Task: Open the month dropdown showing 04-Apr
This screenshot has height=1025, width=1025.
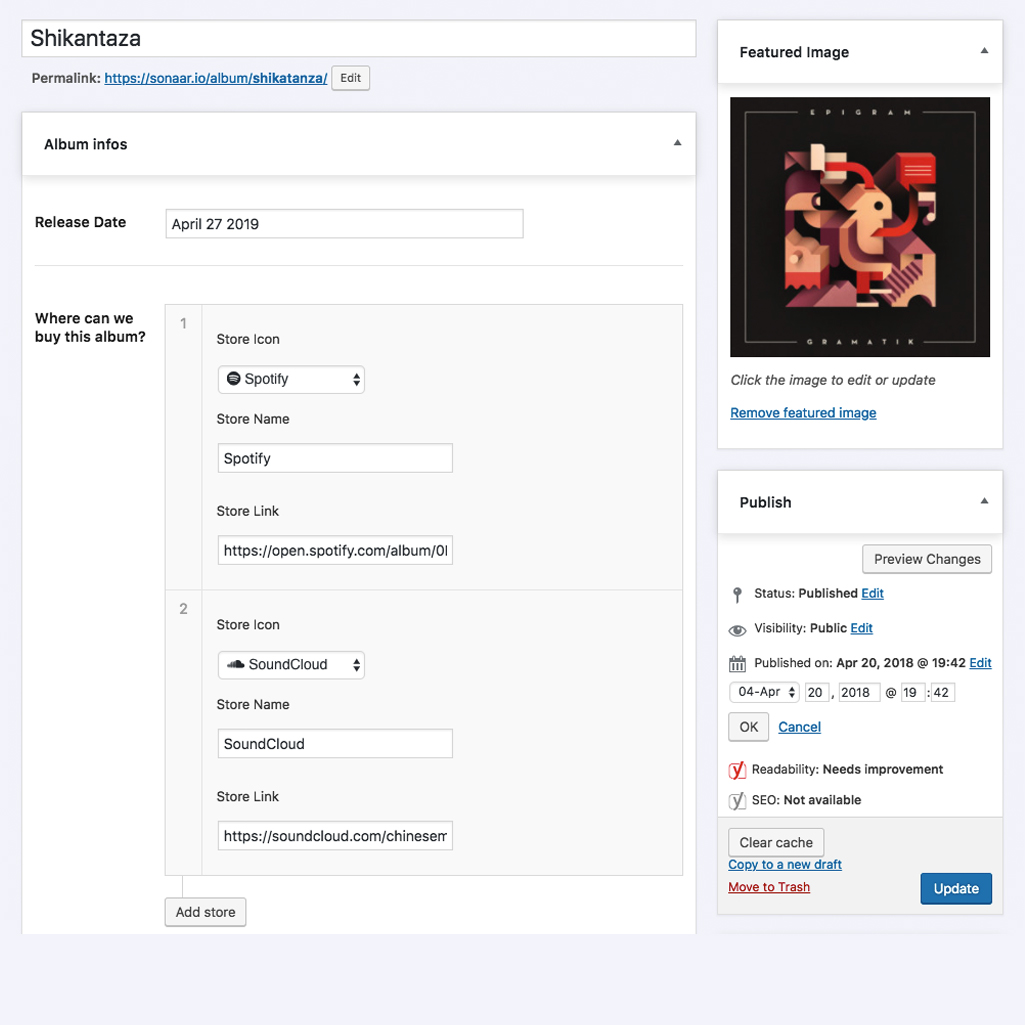Action: pyautogui.click(x=764, y=691)
